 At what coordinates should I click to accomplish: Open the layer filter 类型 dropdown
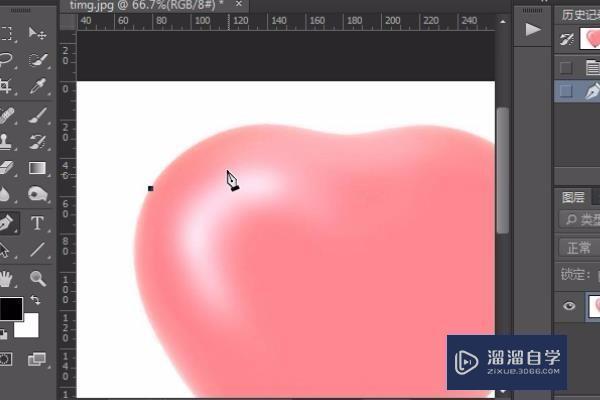580,219
